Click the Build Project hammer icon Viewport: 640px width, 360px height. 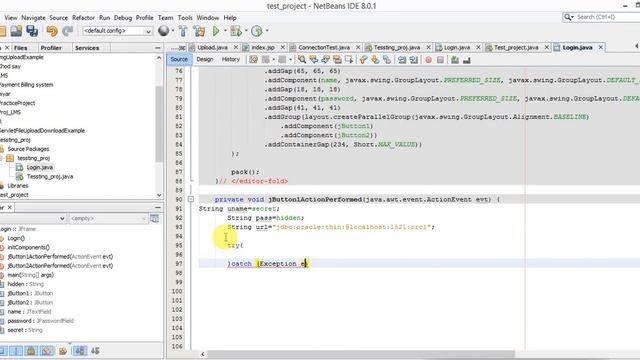(x=183, y=31)
